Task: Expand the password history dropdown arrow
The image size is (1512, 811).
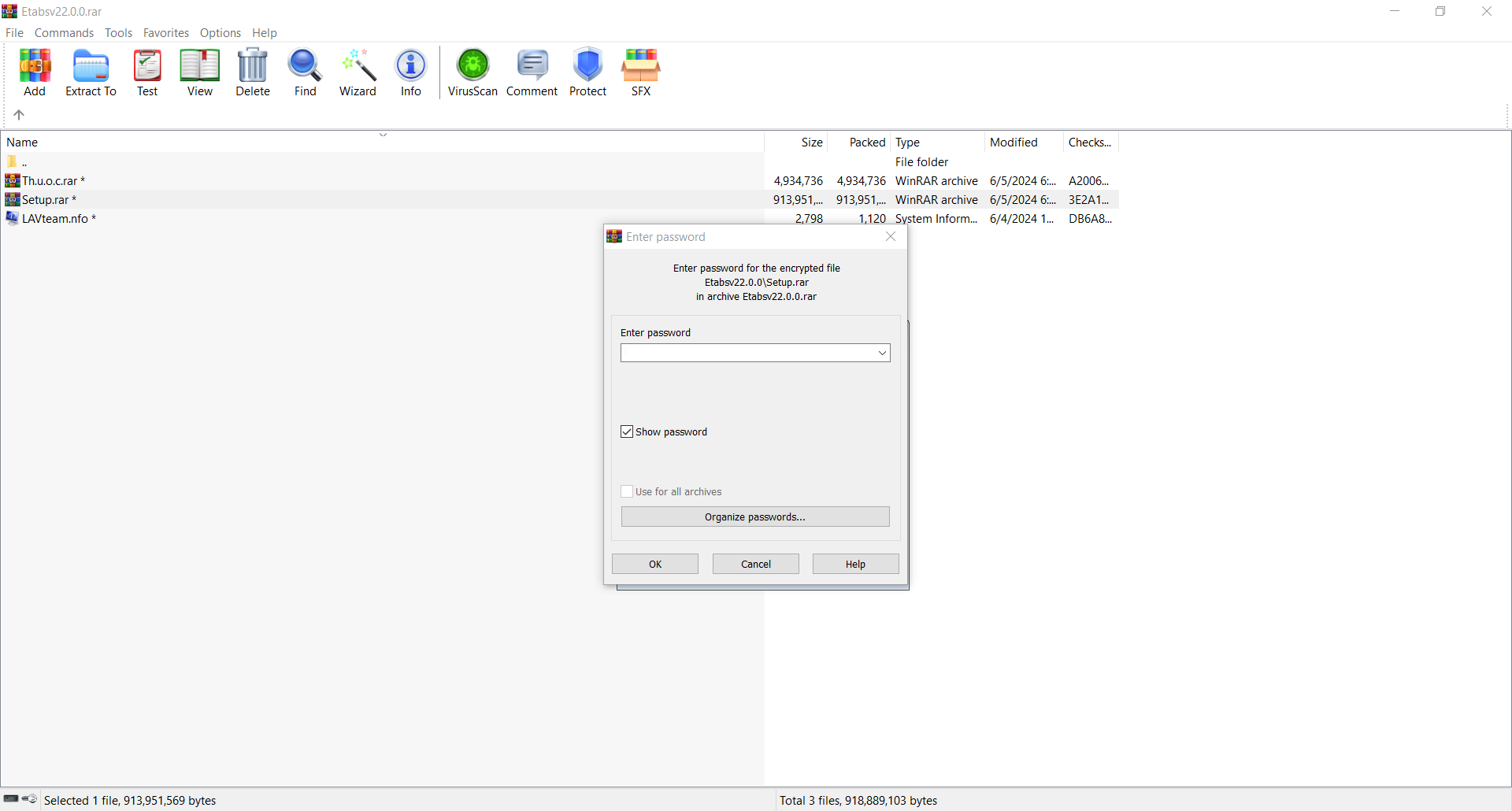Action: tap(882, 353)
